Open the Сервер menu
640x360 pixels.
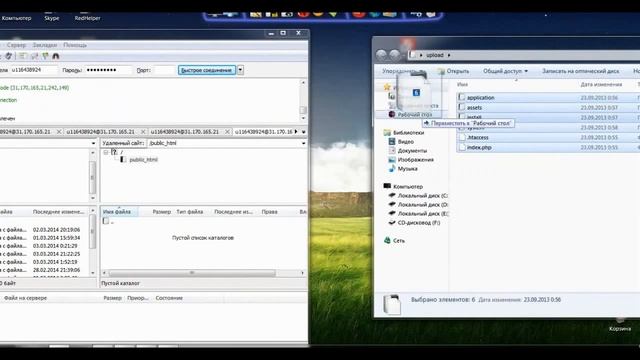click(16, 45)
